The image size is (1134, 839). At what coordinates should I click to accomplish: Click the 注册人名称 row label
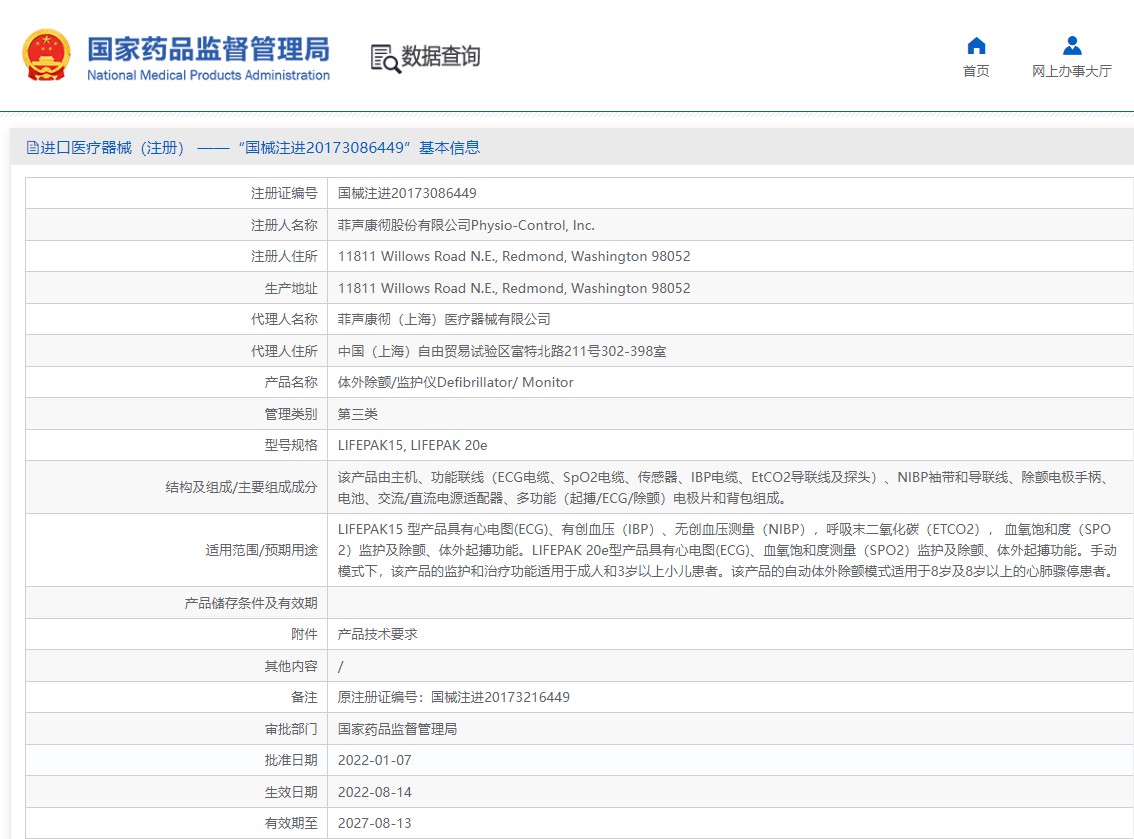coord(284,225)
